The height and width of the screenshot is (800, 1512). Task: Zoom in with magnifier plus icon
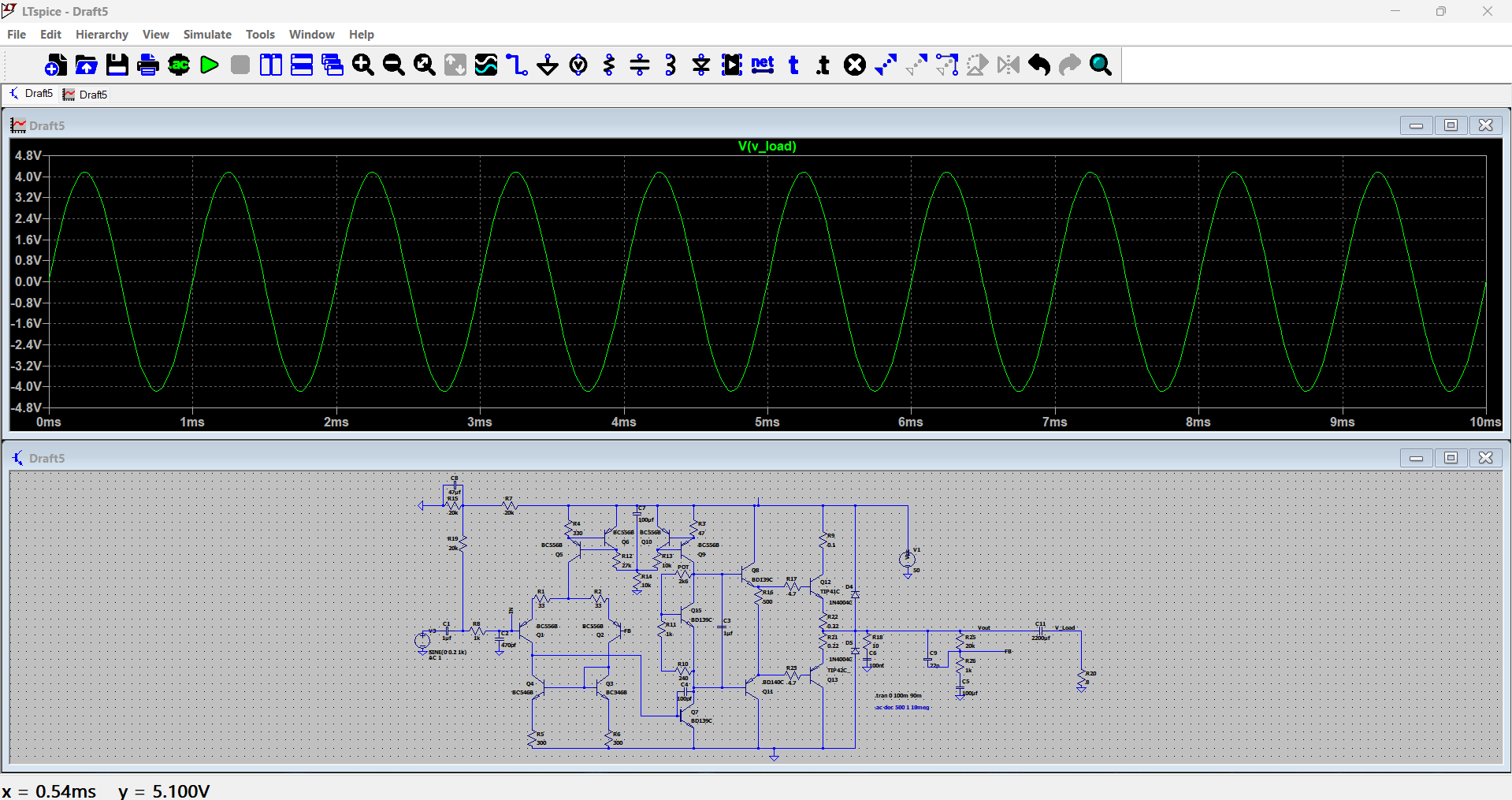pyautogui.click(x=363, y=65)
